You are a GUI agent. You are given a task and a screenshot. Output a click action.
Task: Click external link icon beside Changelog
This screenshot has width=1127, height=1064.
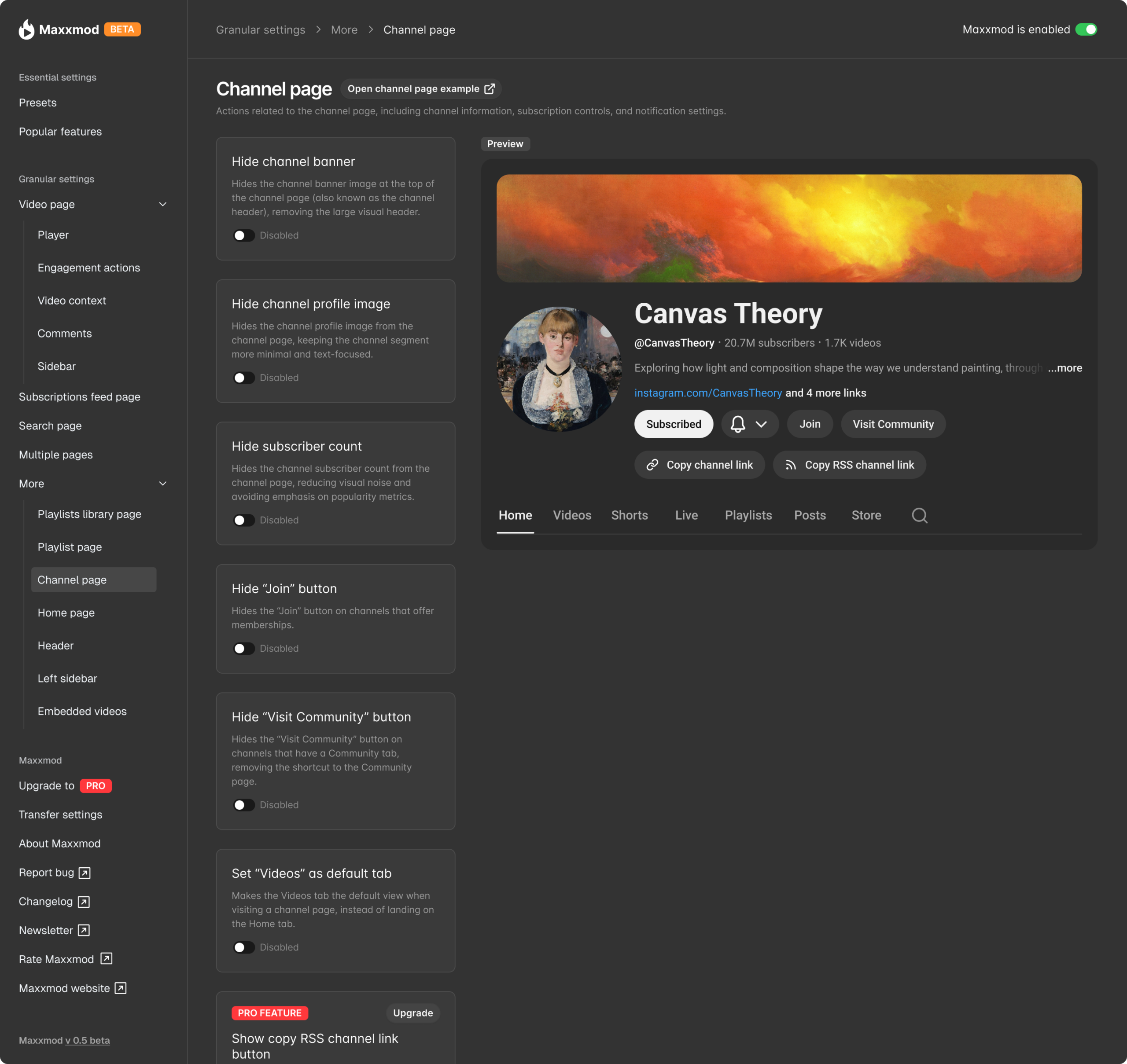(83, 902)
